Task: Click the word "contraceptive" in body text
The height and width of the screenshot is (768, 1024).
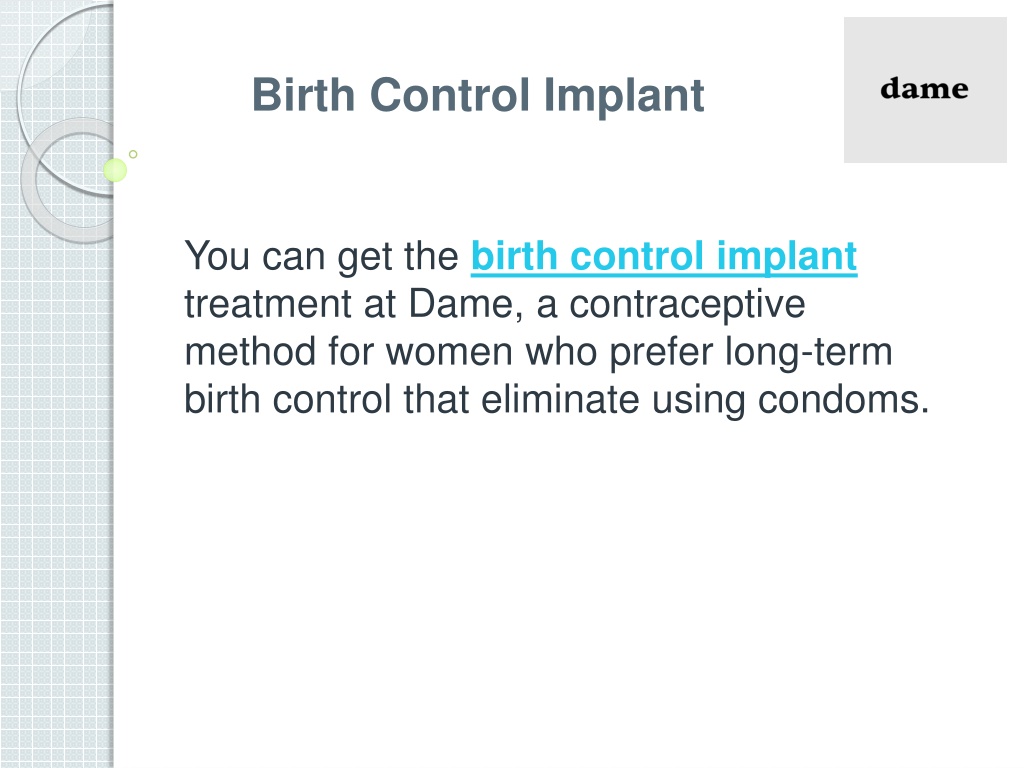Action: (687, 306)
